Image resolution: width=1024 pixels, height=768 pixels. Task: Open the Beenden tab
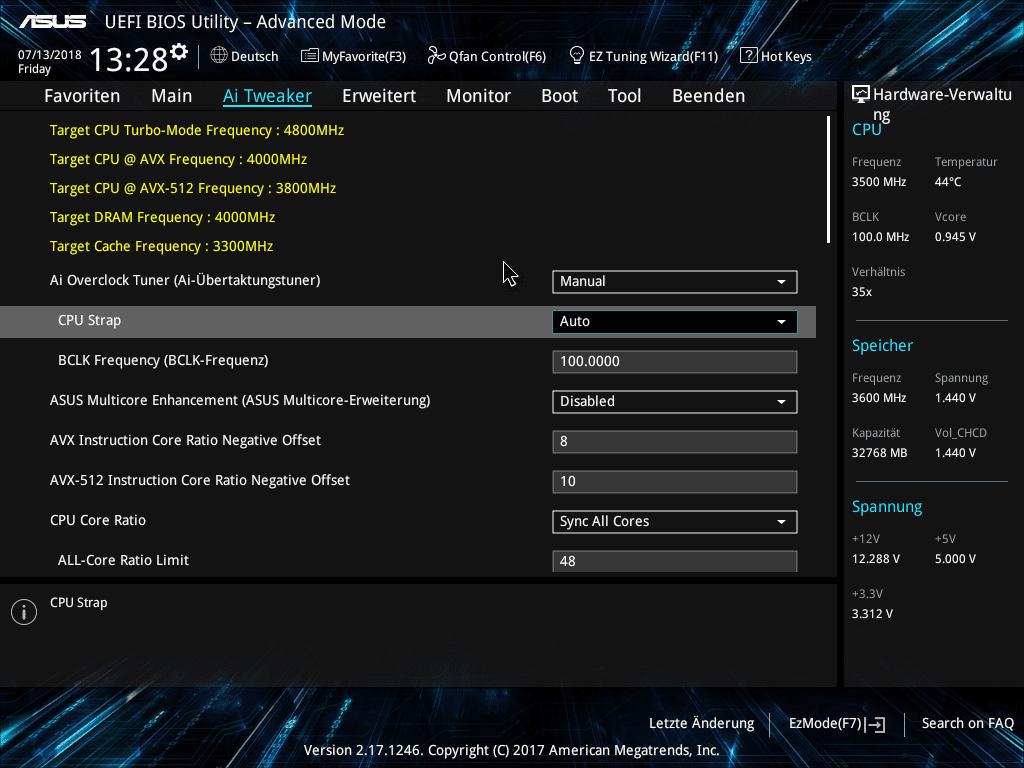coord(709,96)
